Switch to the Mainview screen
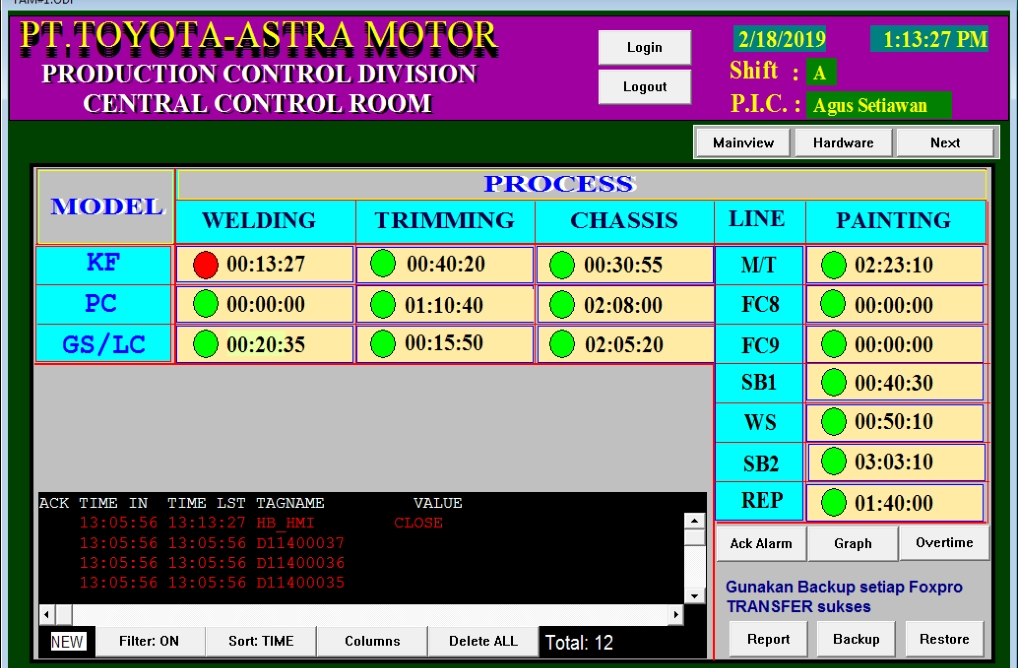Screen dimensions: 1018x668 (x=743, y=143)
